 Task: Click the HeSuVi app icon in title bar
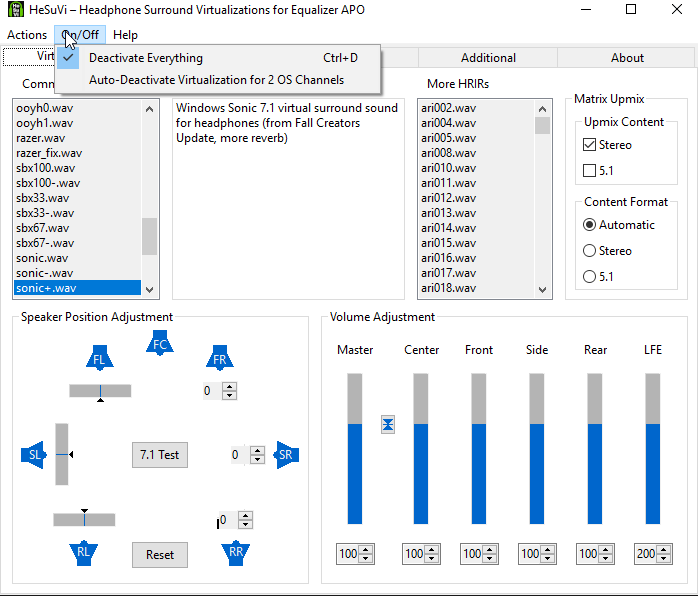(x=16, y=9)
